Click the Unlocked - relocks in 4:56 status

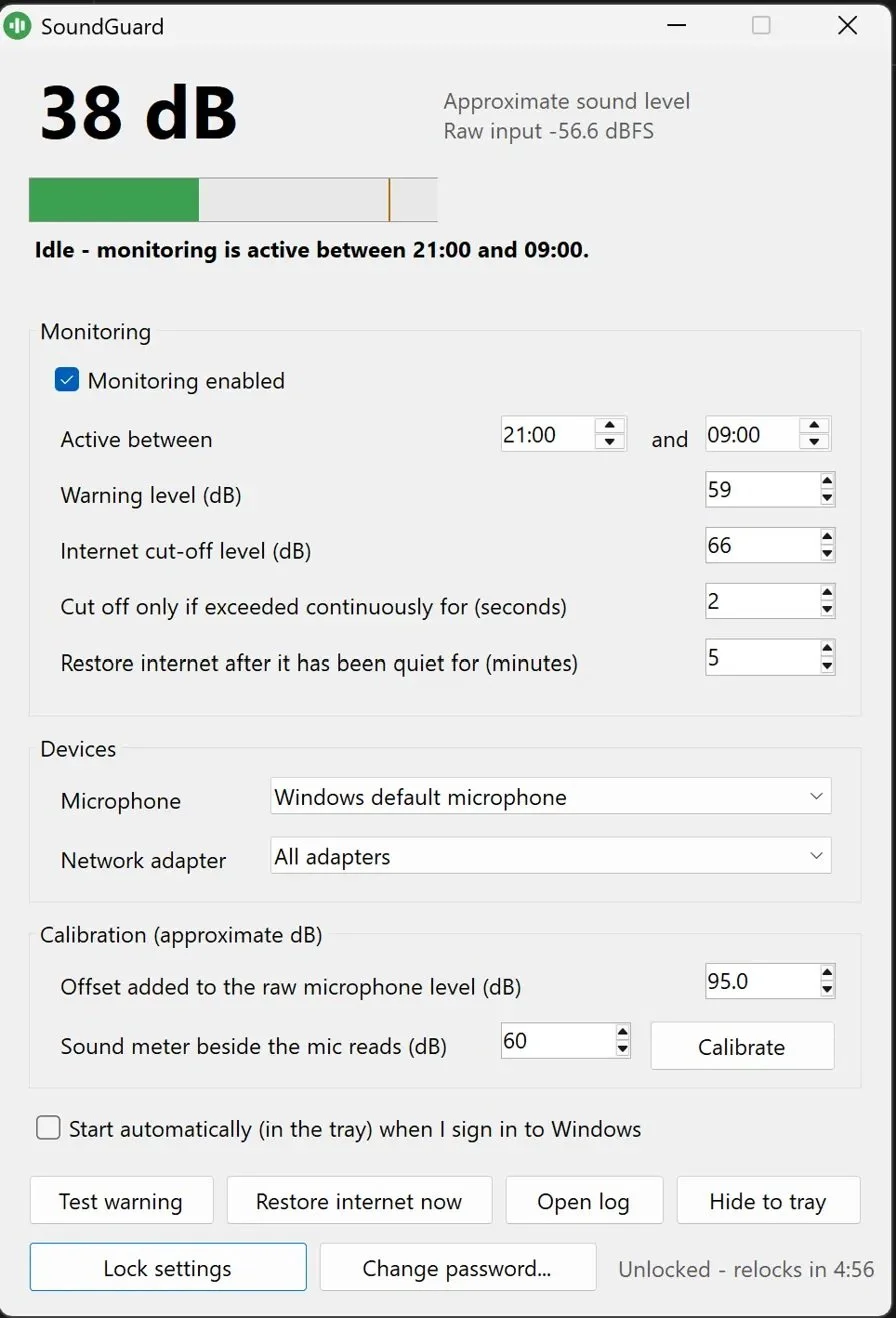[746, 1269]
